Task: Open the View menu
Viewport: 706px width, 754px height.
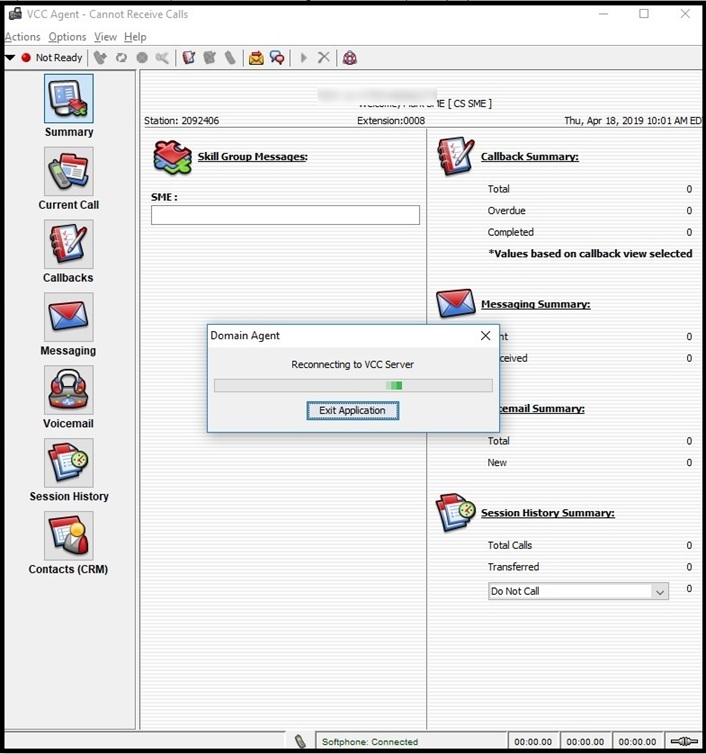Action: (x=105, y=37)
